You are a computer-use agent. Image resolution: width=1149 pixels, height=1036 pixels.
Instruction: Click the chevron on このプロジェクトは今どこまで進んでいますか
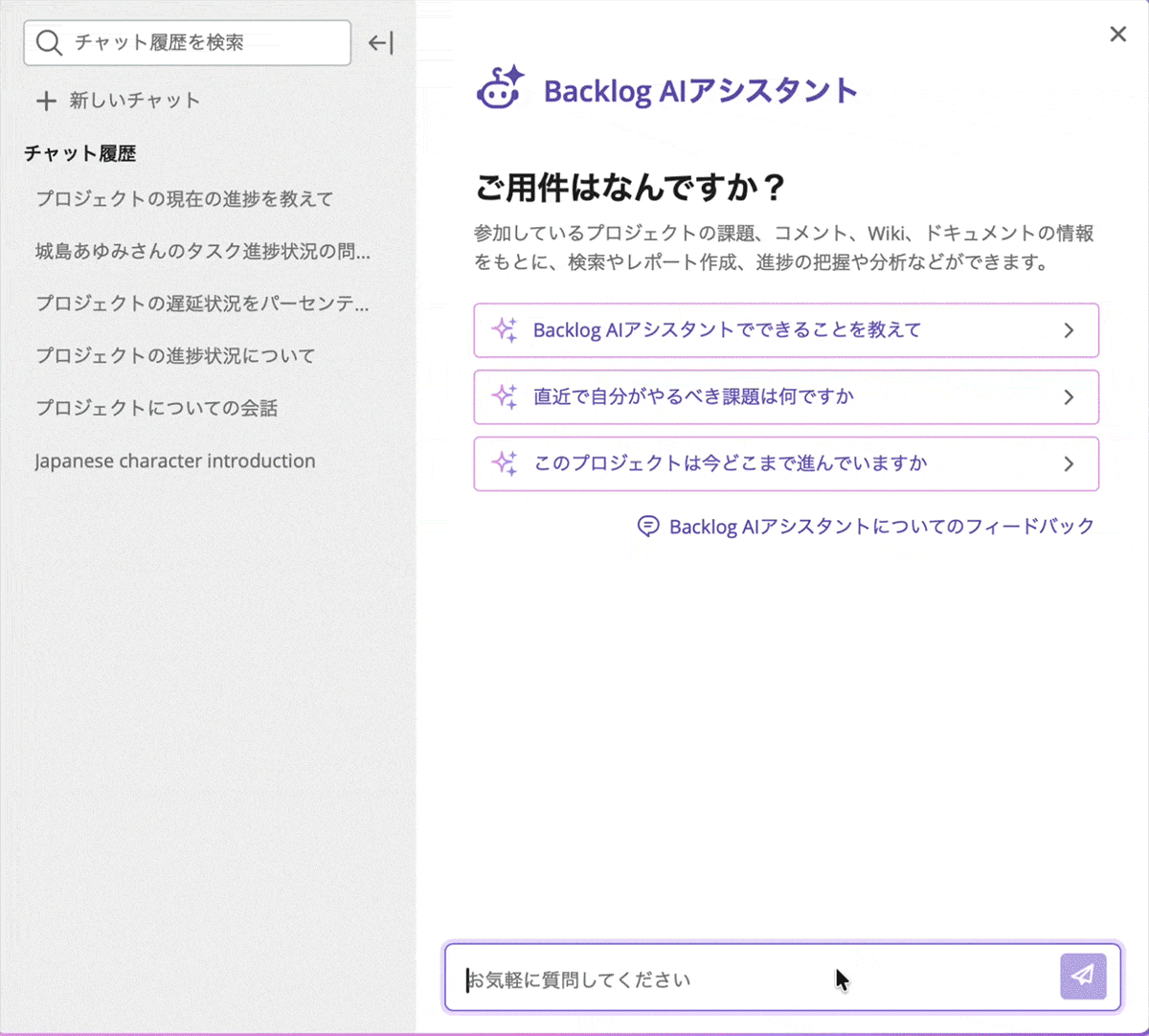pos(1070,463)
